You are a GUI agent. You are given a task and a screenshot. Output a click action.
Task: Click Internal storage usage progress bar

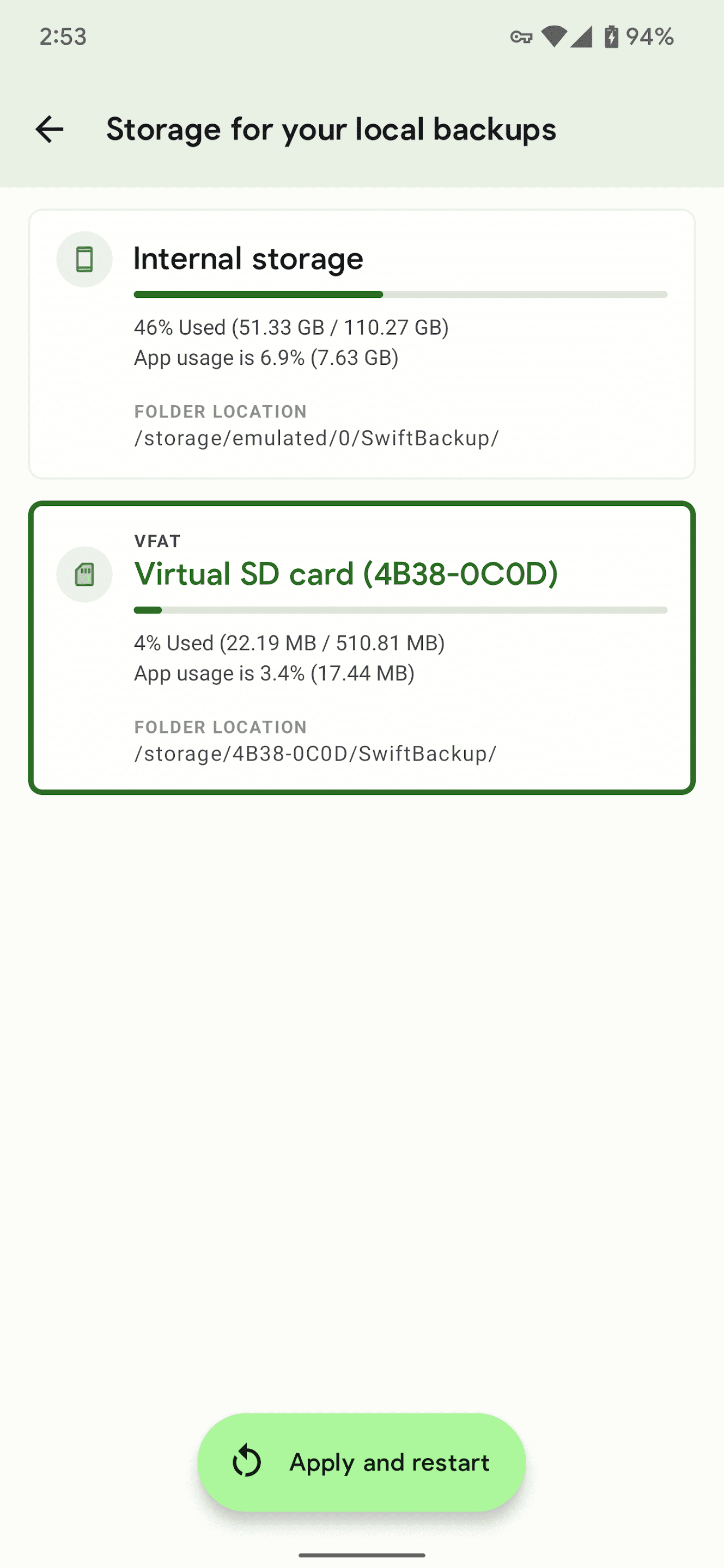tap(400, 295)
